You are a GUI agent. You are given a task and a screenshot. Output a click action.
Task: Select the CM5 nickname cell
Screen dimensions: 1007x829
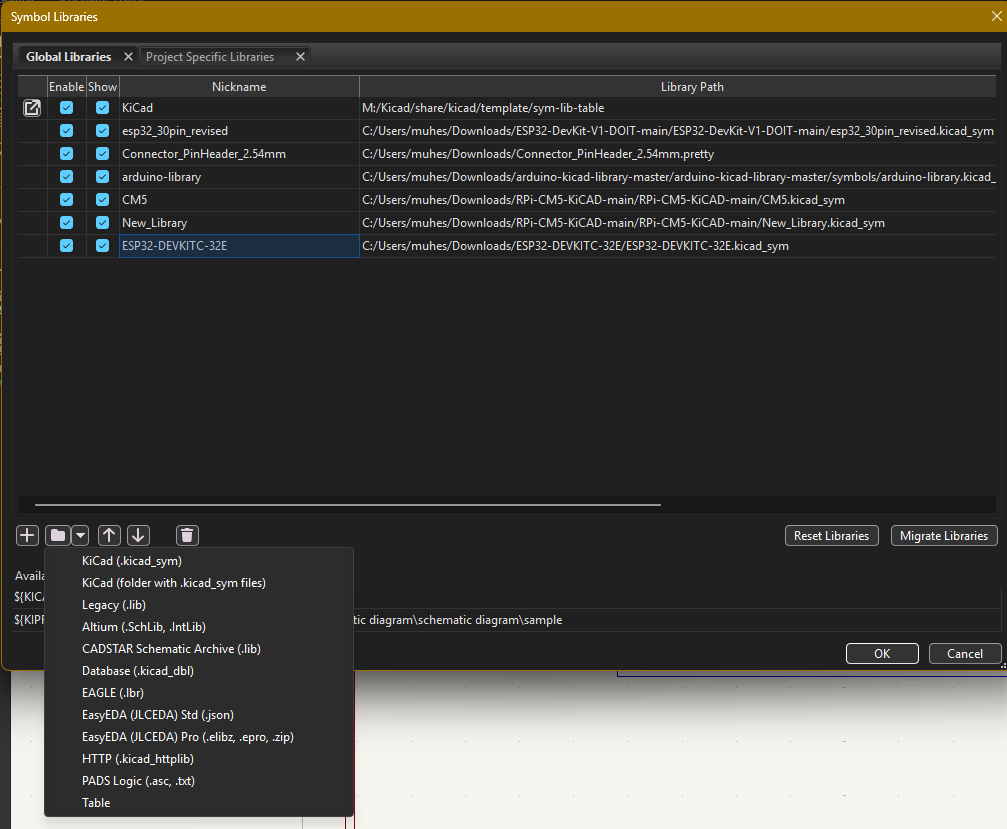239,200
